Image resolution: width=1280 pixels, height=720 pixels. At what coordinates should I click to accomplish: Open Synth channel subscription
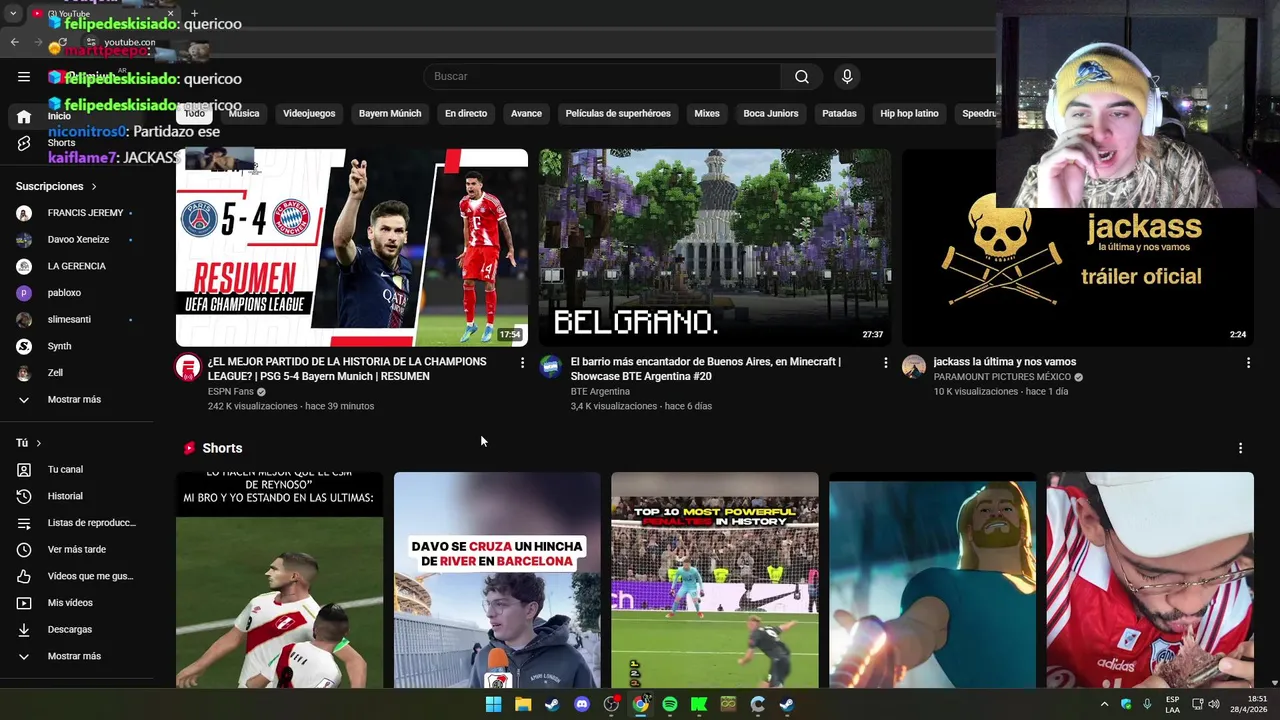click(x=76, y=347)
